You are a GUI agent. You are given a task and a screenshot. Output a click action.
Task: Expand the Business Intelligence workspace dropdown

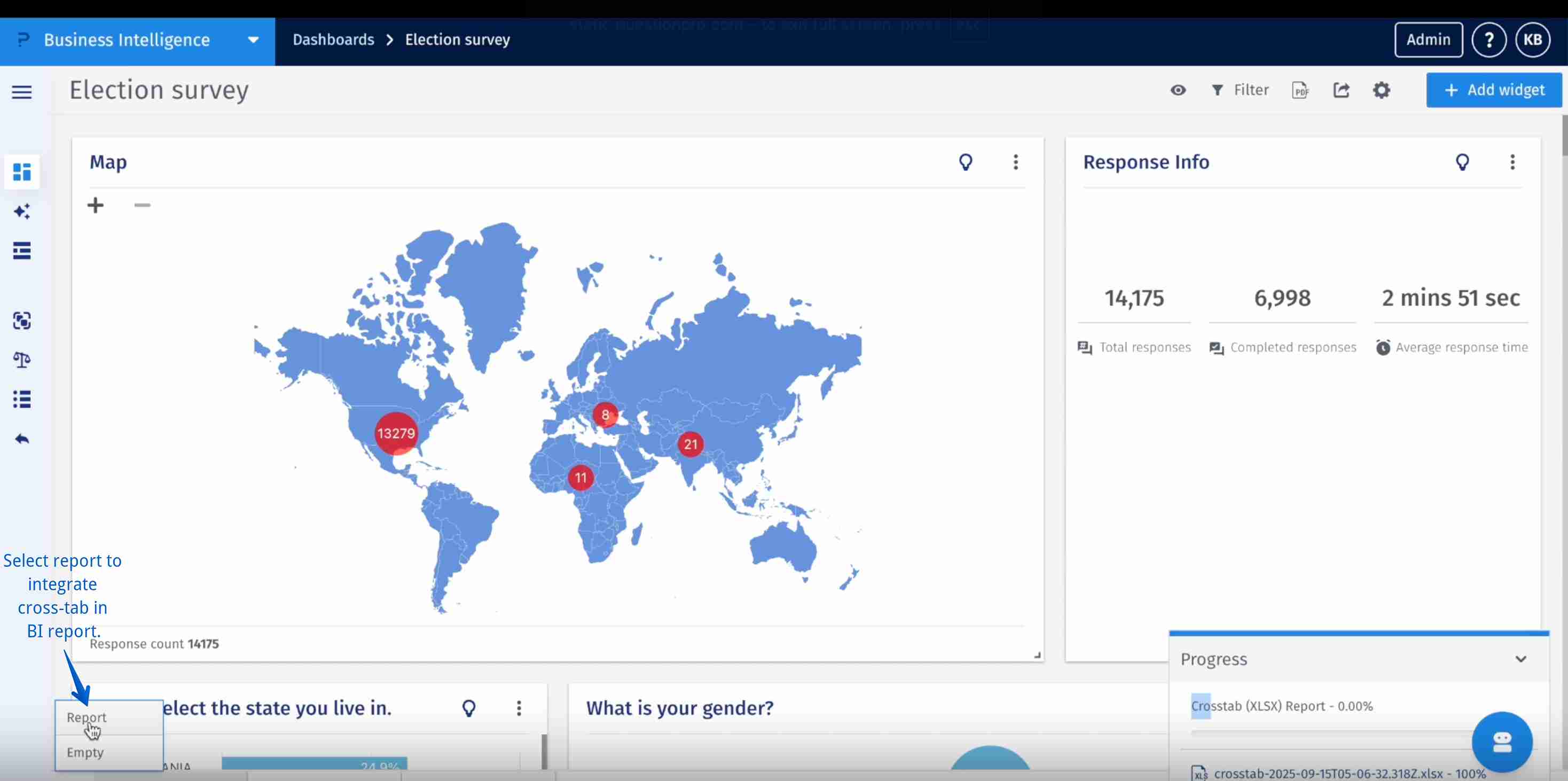pyautogui.click(x=252, y=39)
